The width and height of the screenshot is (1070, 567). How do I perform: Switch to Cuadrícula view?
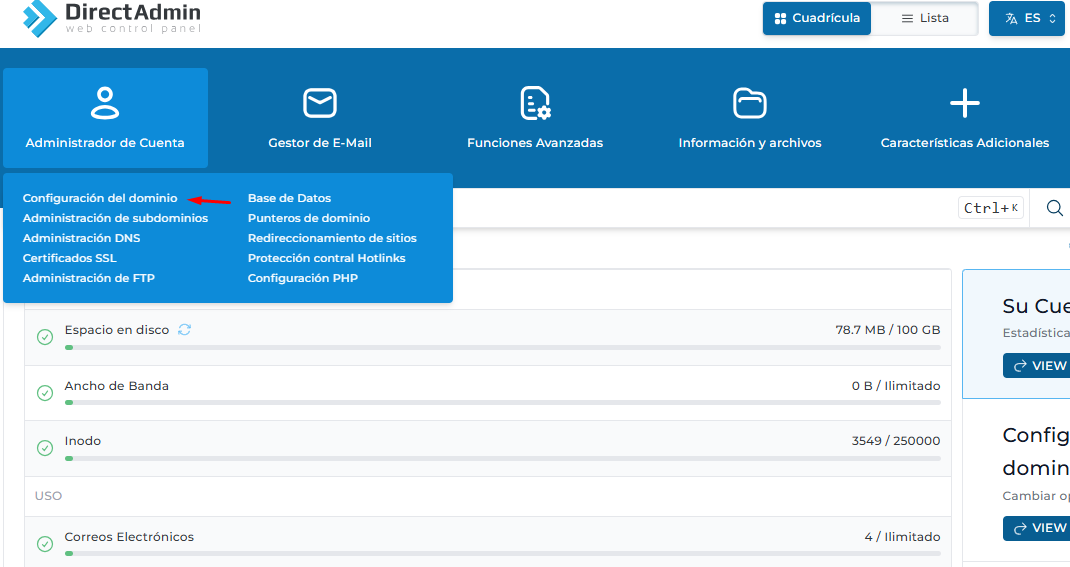pyautogui.click(x=817, y=18)
